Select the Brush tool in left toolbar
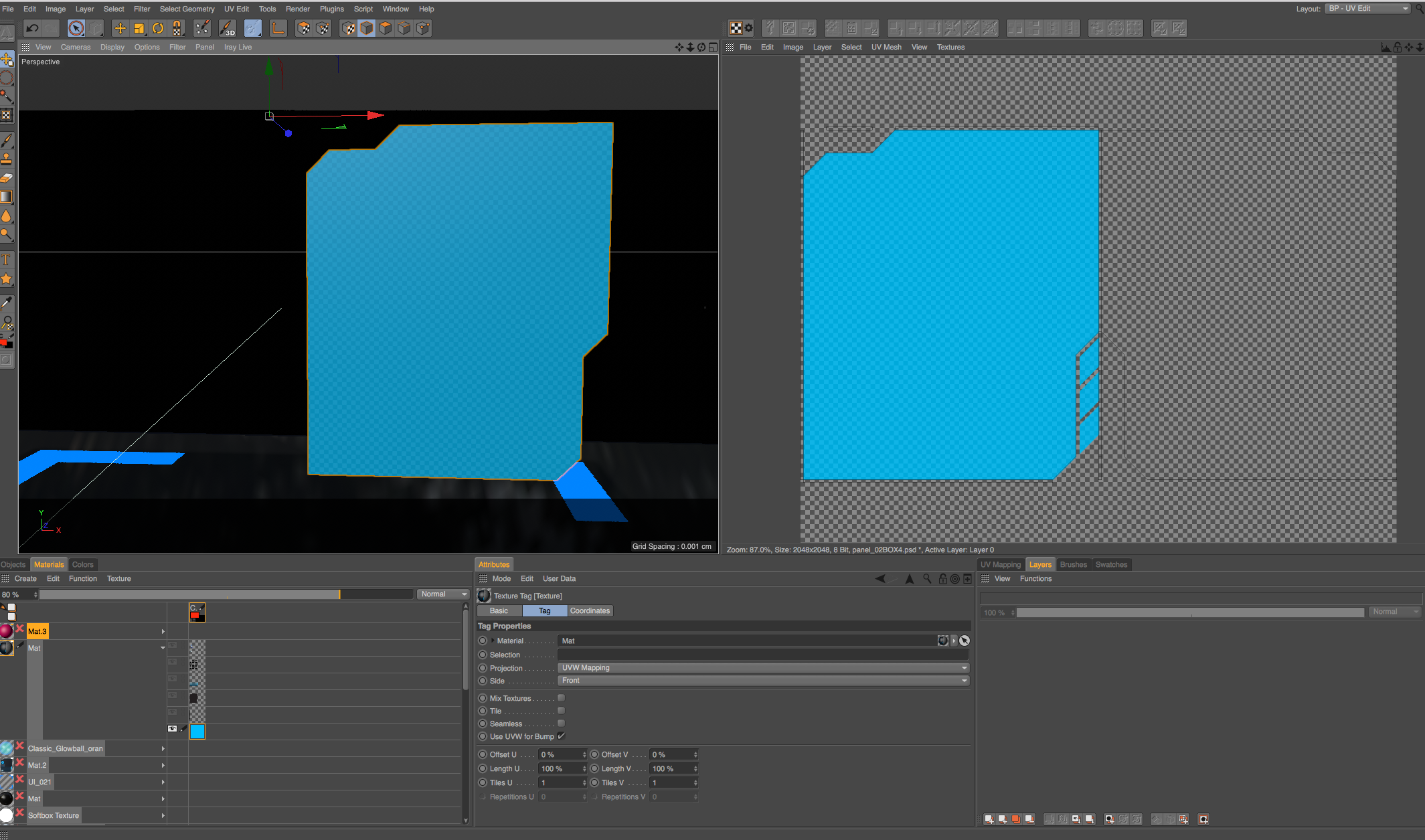Screen dimensions: 1425x840 click(x=7, y=140)
